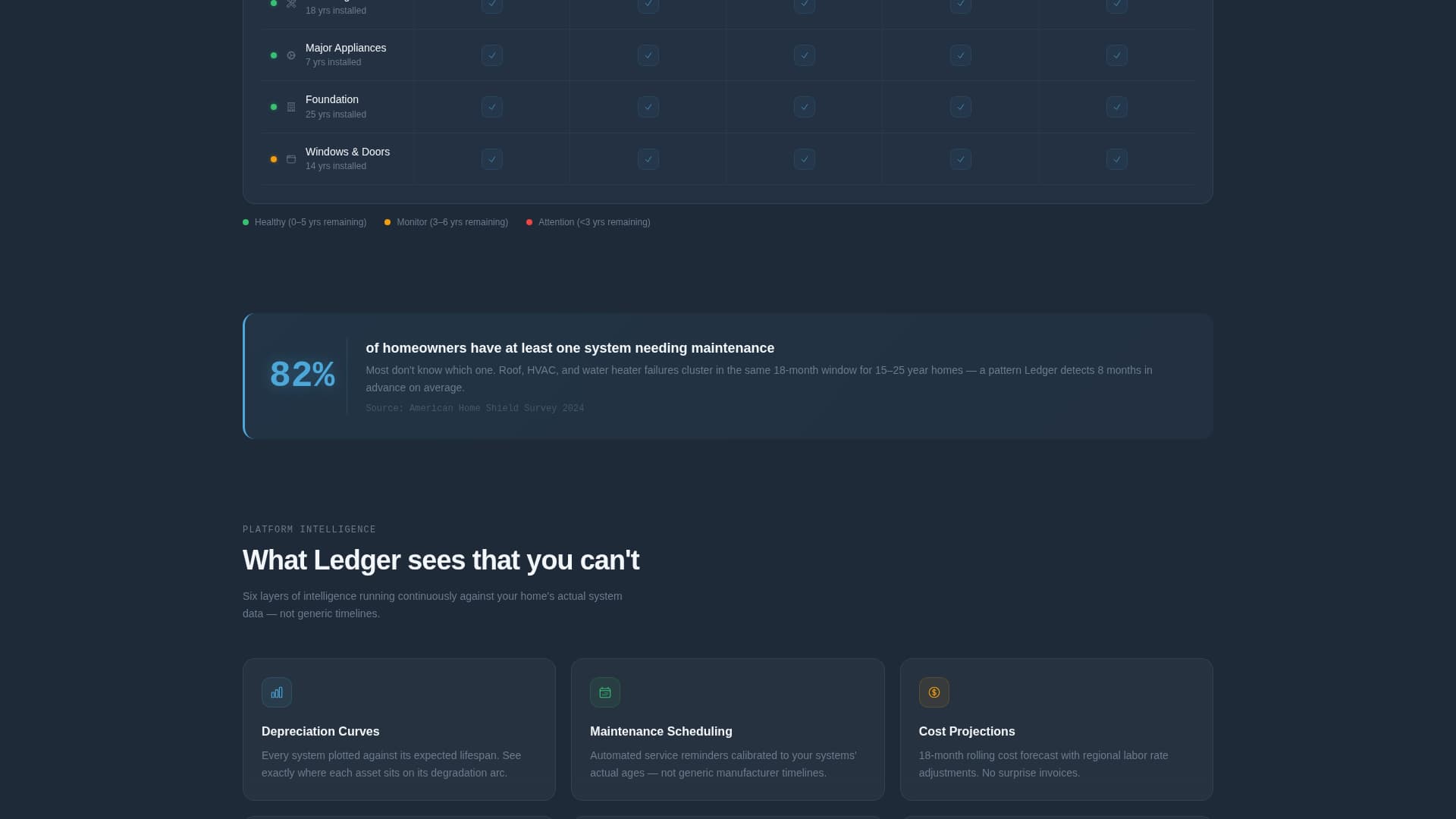Uncheck the second checkbox in Windows & Doors row
This screenshot has height=819, width=1456.
pyautogui.click(x=648, y=159)
